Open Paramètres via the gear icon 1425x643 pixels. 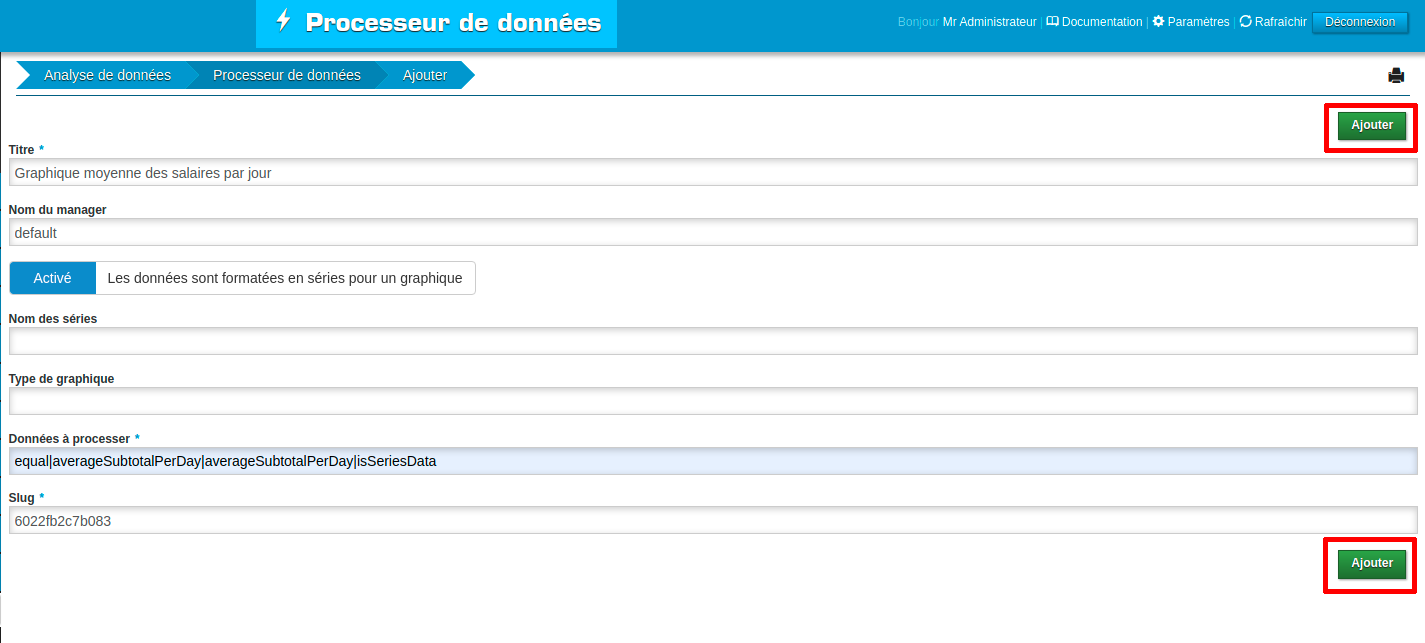tap(1158, 22)
